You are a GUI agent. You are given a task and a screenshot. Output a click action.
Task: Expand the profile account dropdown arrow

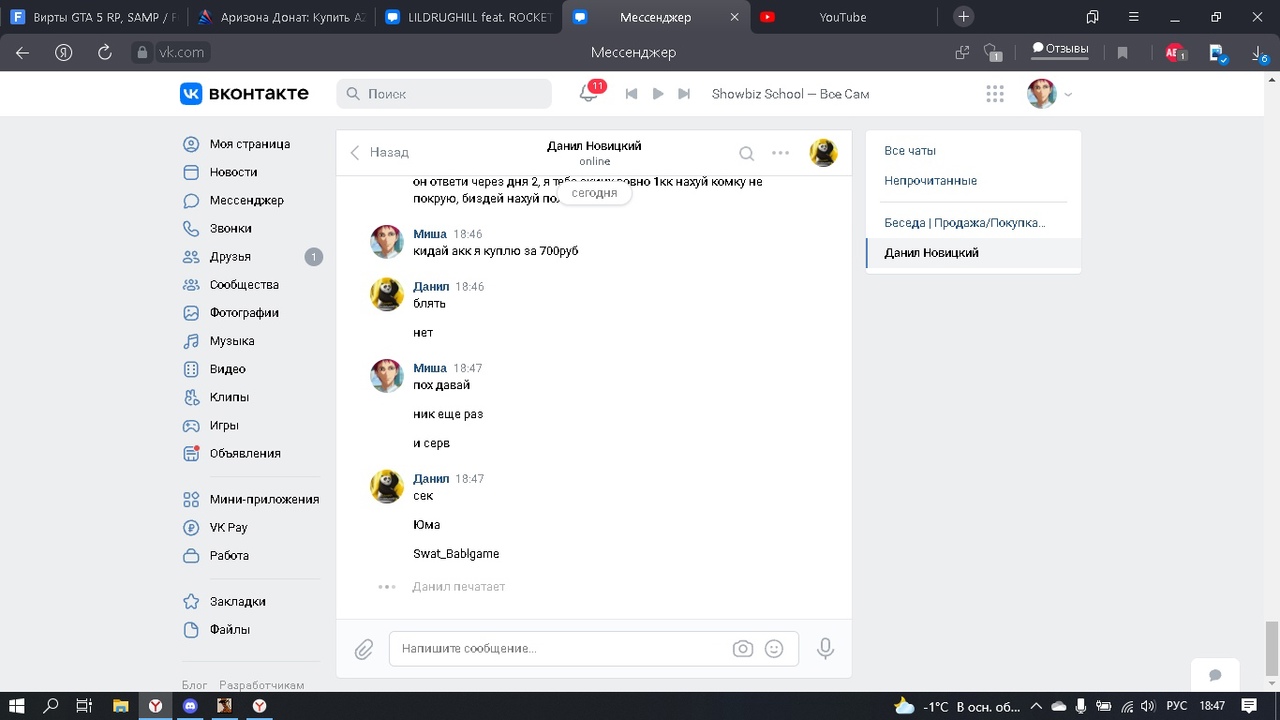click(x=1068, y=94)
